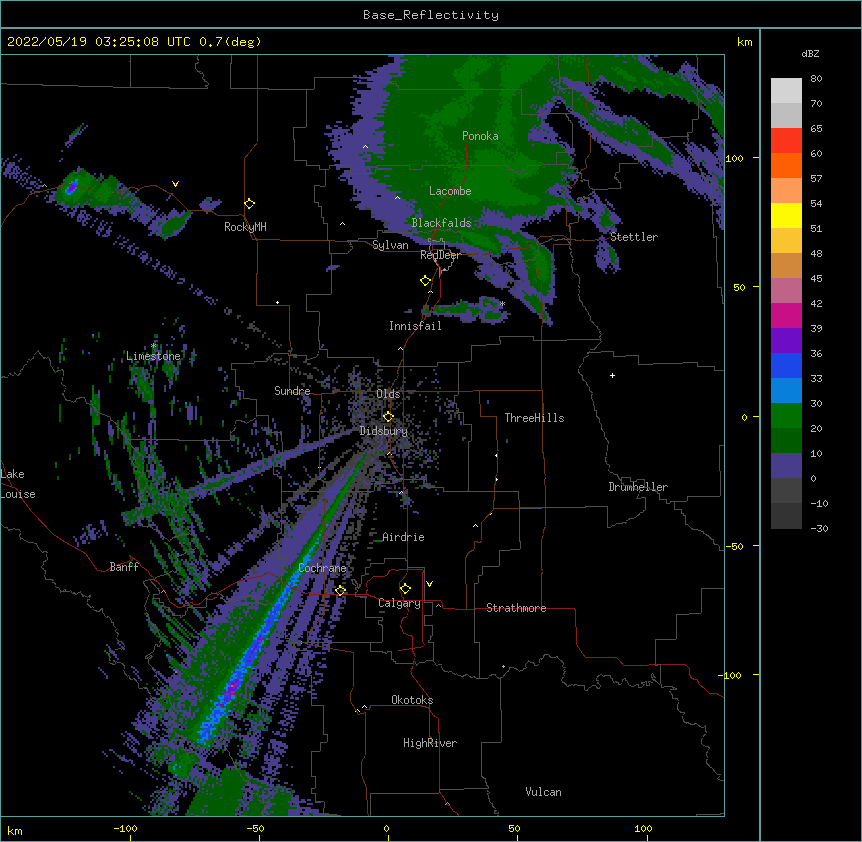This screenshot has width=862, height=842.
Task: Click the yellow diamond marker below RedDeer
Action: pos(426,281)
